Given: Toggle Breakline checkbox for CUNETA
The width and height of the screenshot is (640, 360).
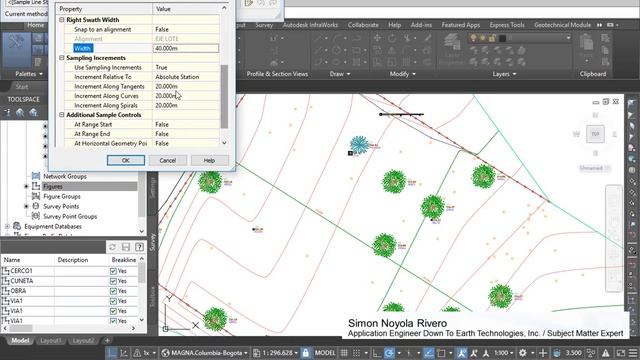Looking at the screenshot, I should 113,281.
